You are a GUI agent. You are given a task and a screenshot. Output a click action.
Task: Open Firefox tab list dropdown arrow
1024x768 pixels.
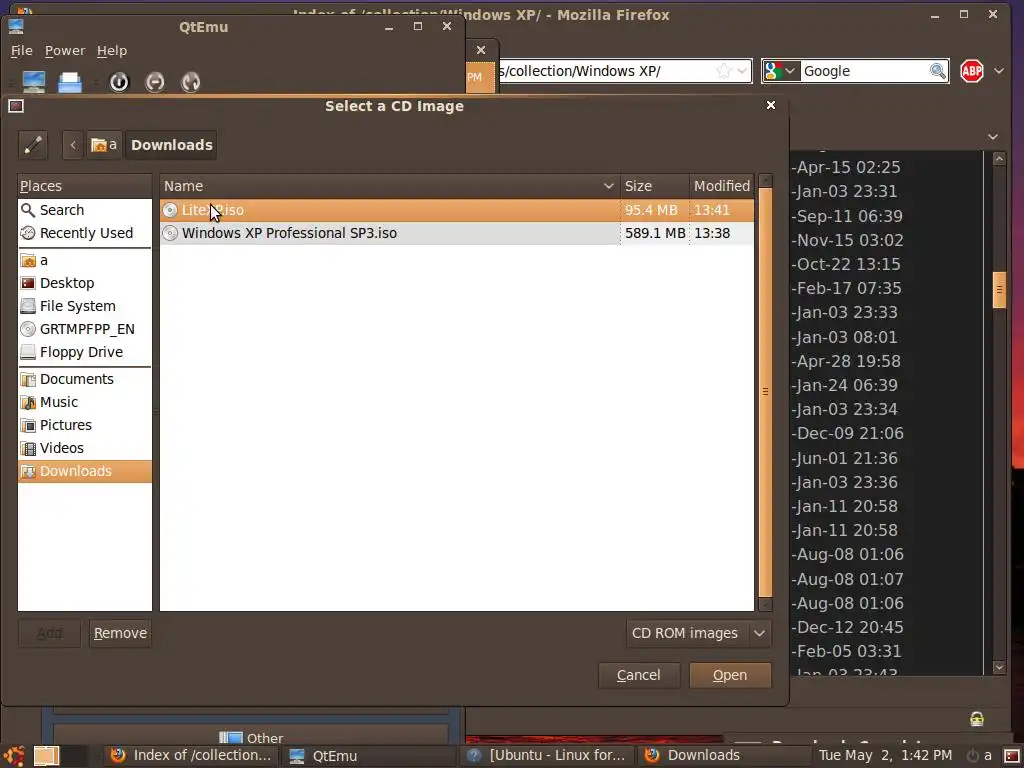tap(993, 136)
